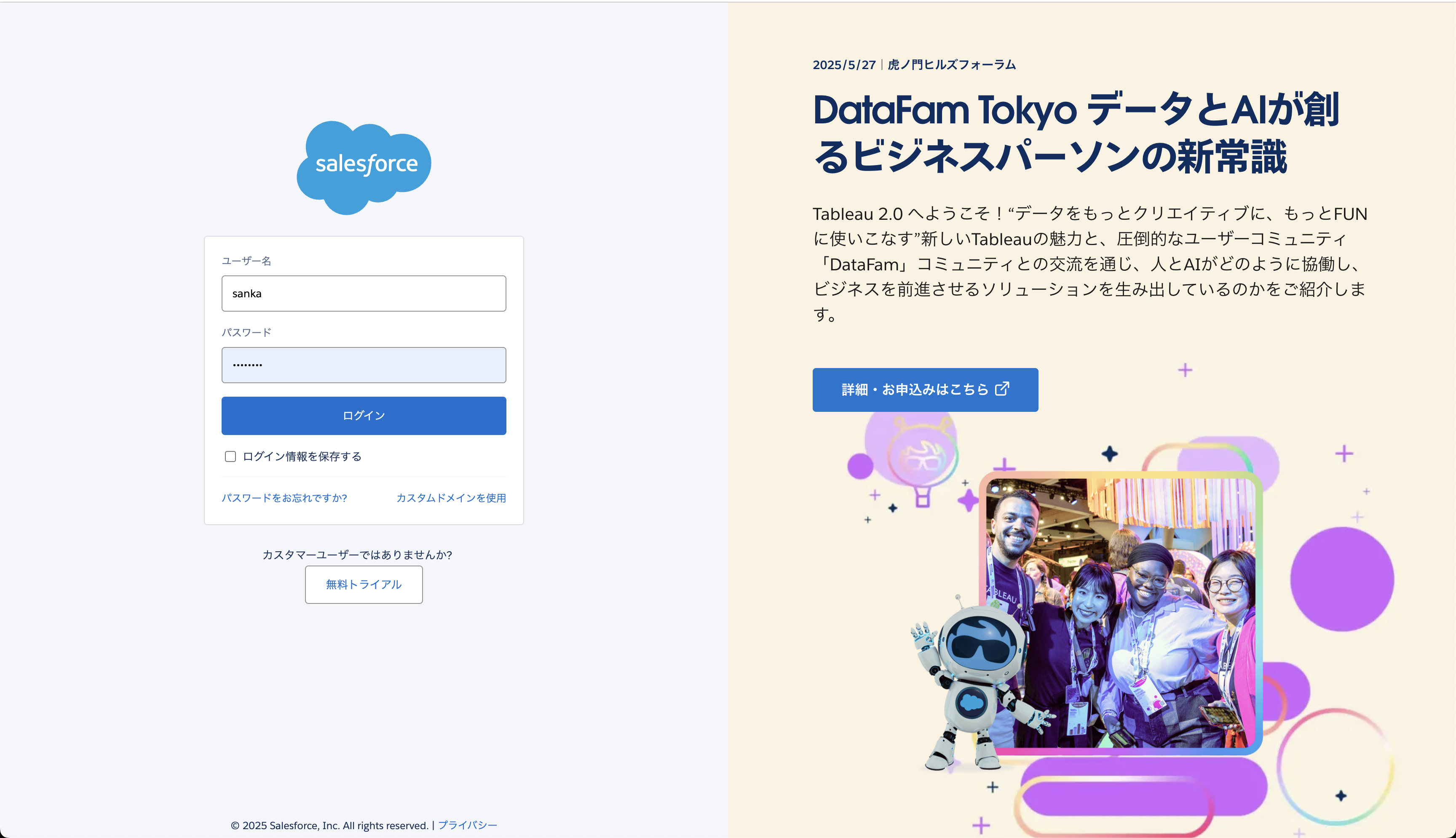Click the external-link icon on the details button
The height and width of the screenshot is (838, 1456).
[1002, 389]
